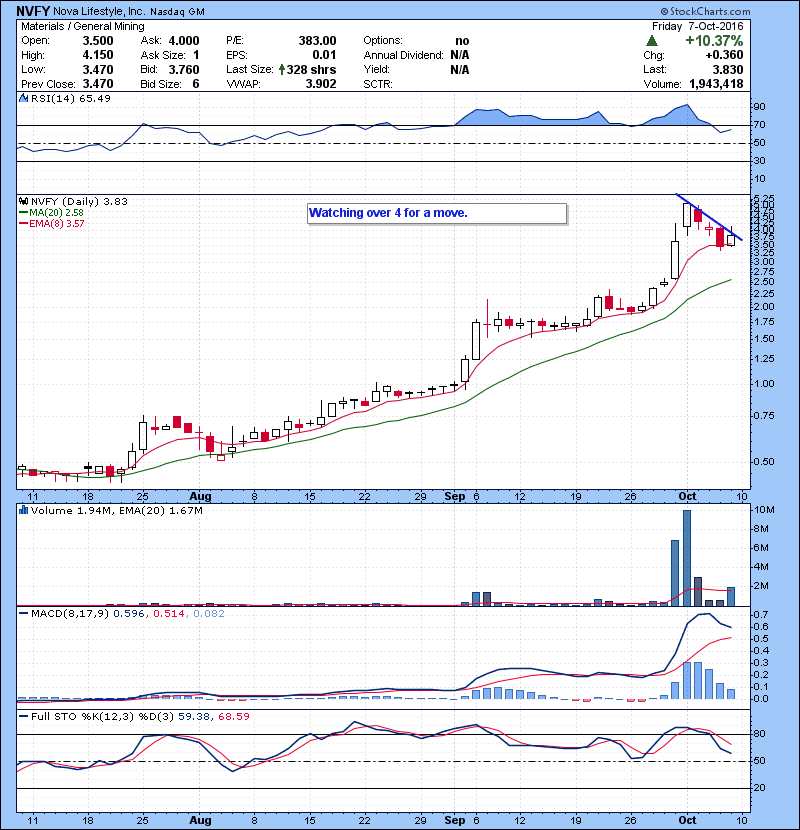Select the MACD histogram value 0.082
The image size is (800, 830).
(209, 614)
